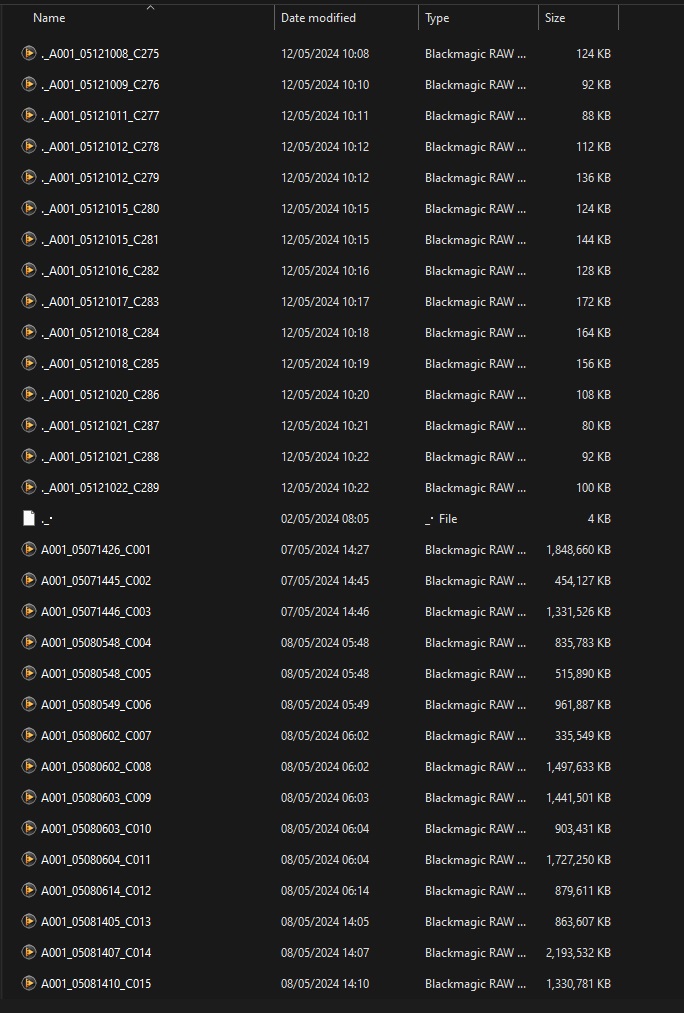Click date 08/05/2024 06:14
This screenshot has height=1013, width=684.
(x=325, y=891)
